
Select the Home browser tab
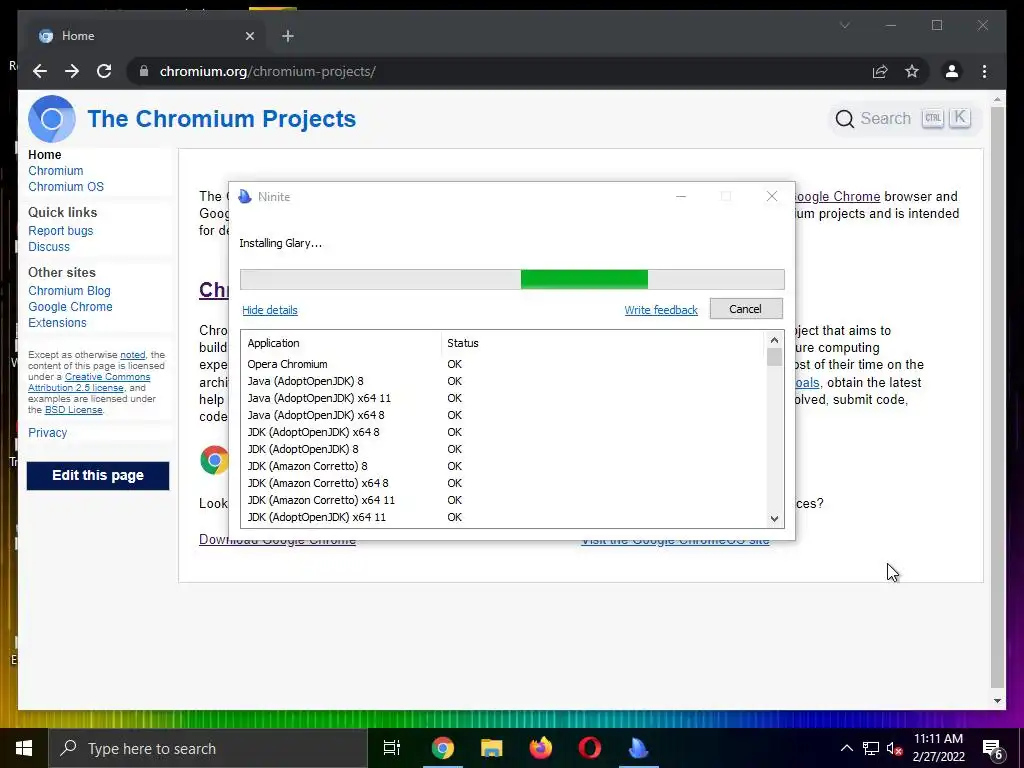point(144,36)
